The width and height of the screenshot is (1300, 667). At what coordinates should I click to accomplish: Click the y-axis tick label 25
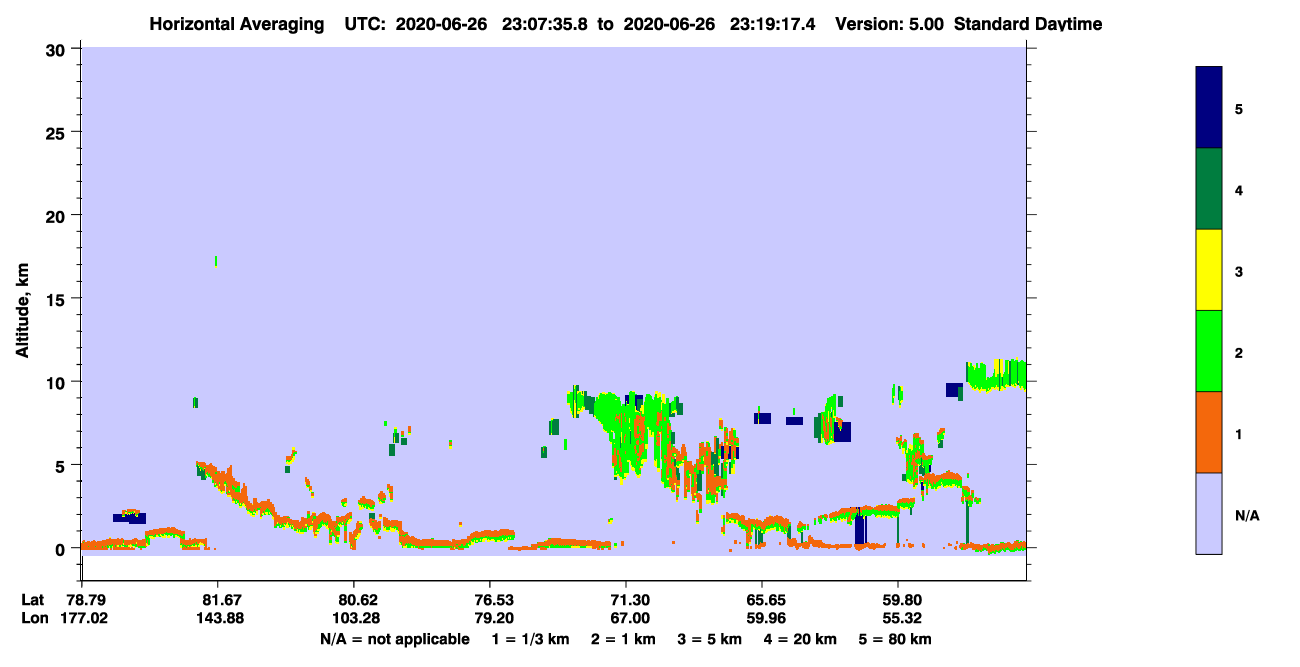coord(58,132)
